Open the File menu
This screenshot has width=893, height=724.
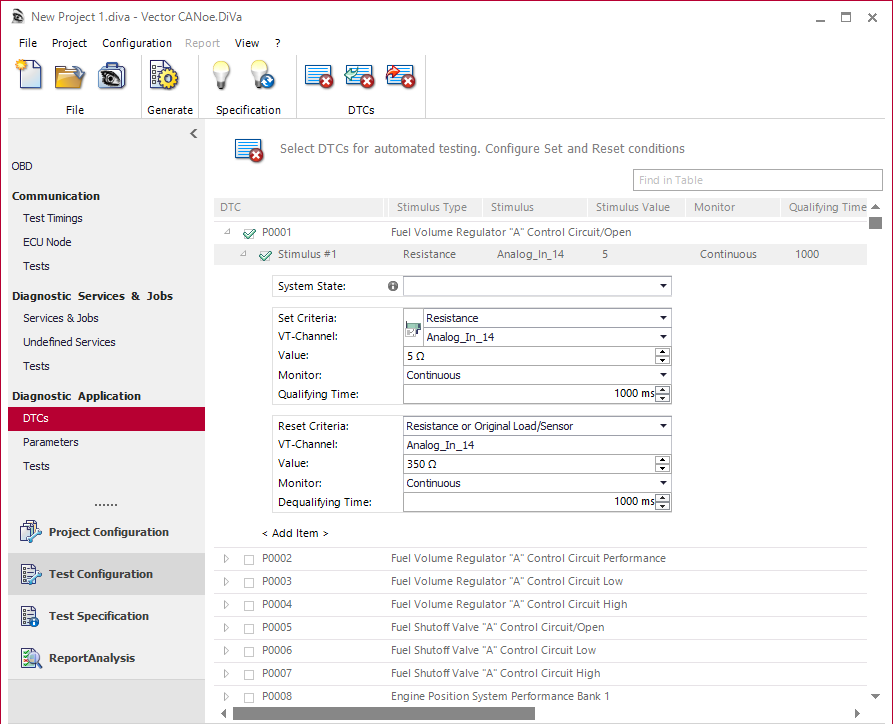28,43
